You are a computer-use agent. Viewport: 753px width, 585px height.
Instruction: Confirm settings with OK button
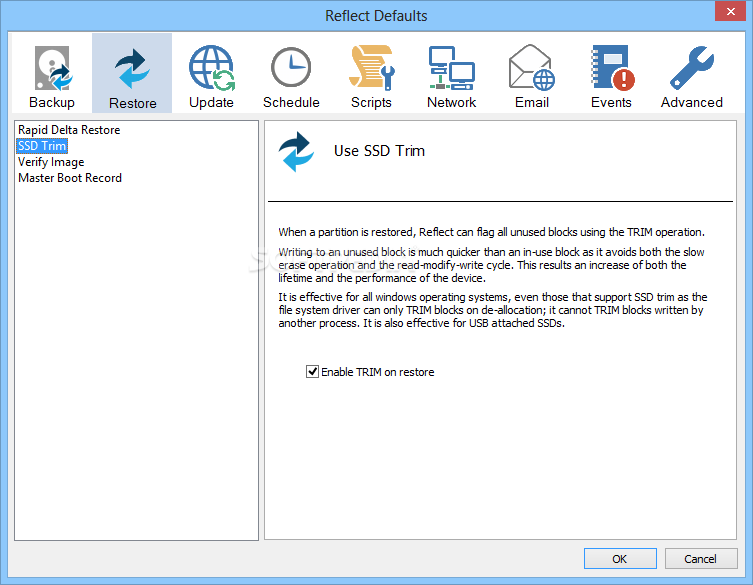click(620, 559)
